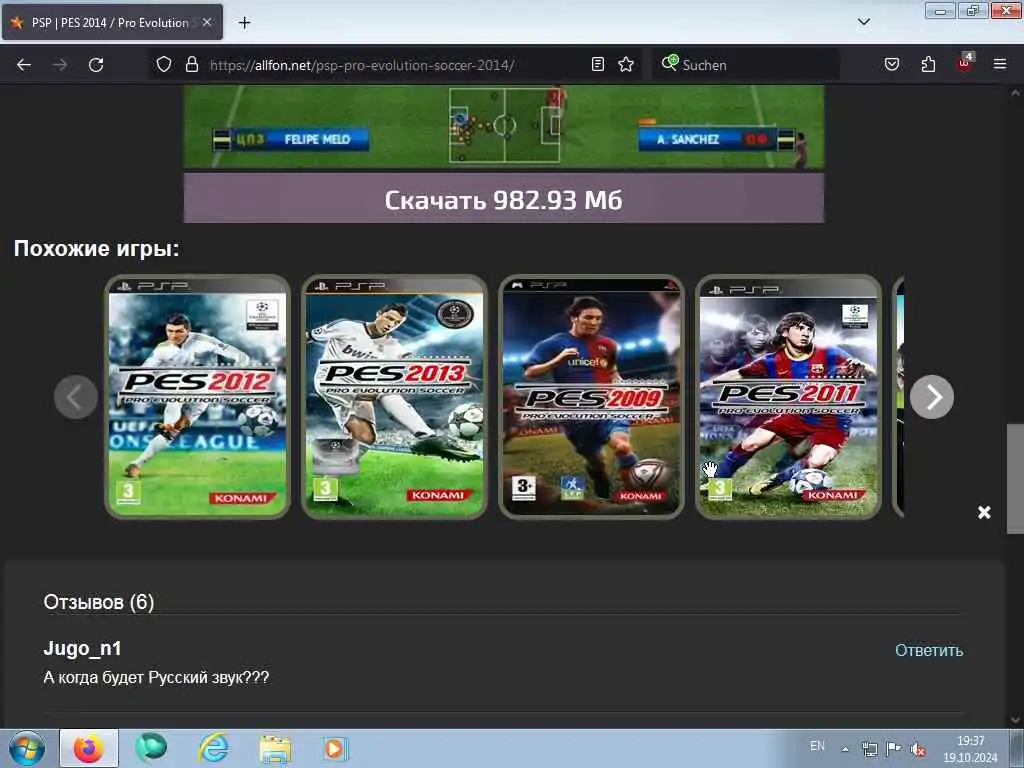Open the Windows Start menu

click(27, 748)
